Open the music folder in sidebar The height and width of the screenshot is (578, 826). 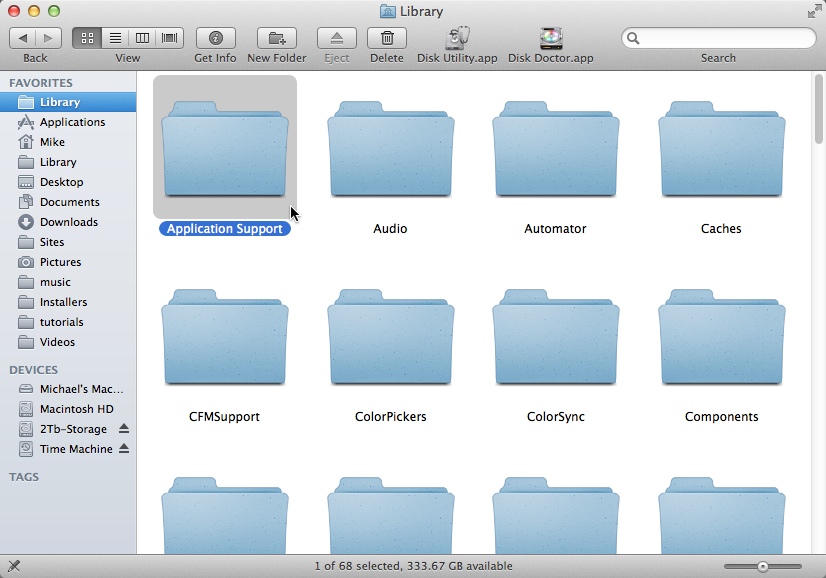coord(68,282)
